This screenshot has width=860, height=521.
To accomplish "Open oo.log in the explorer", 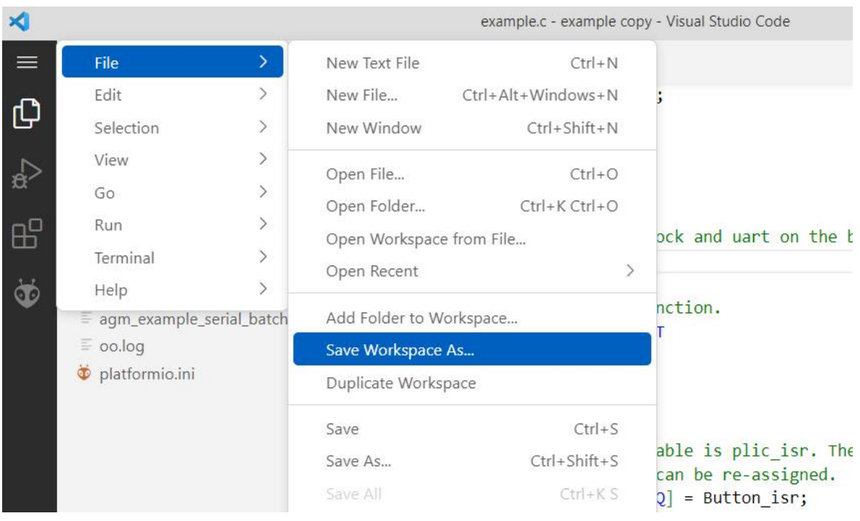I will pyautogui.click(x=122, y=346).
